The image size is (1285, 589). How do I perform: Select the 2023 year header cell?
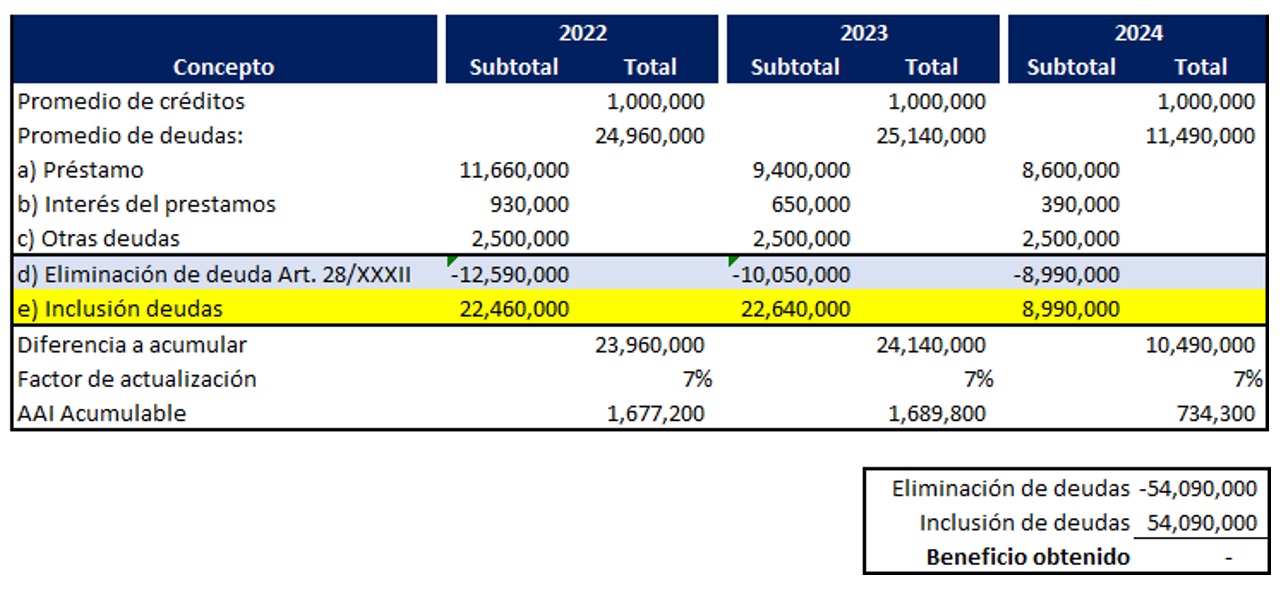(863, 33)
